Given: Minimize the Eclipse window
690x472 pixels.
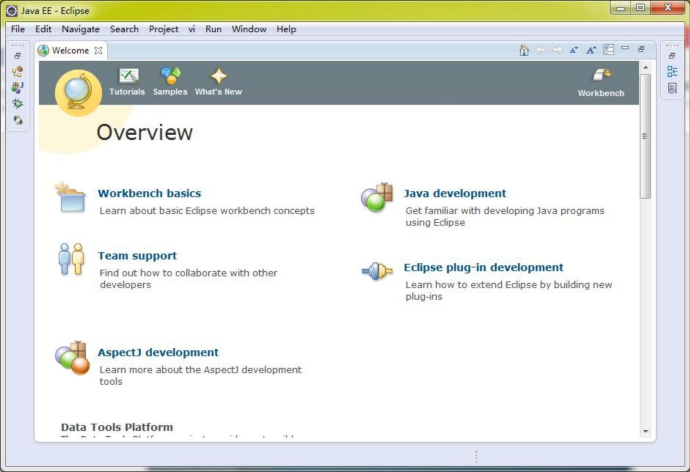Looking at the screenshot, I should coord(621,7).
